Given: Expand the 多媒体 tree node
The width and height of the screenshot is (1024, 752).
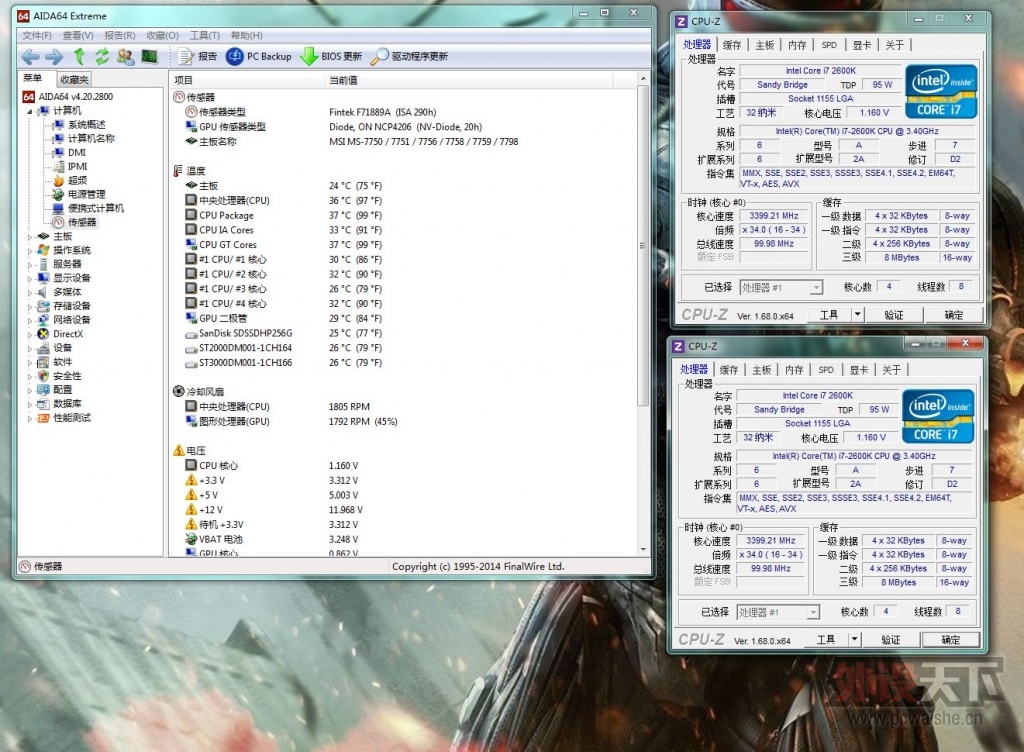Looking at the screenshot, I should tap(29, 292).
